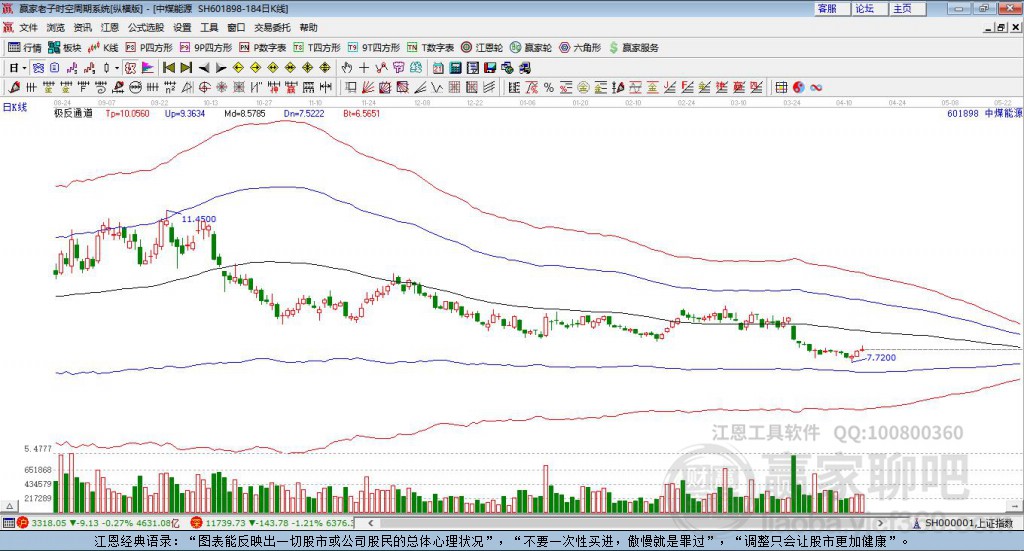Click the blue-red infinity icon
This screenshot has height=551, width=1024.
tap(816, 87)
